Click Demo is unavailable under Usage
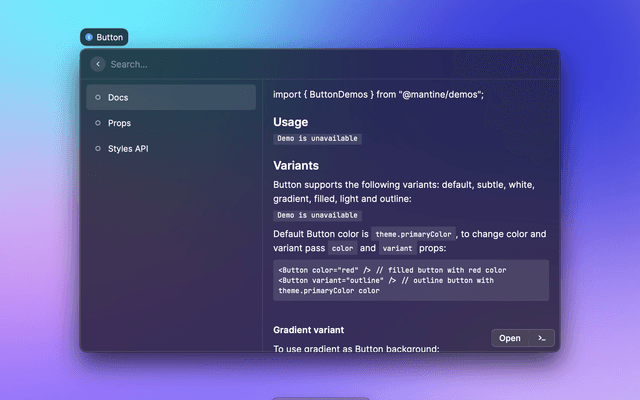 tap(317, 138)
